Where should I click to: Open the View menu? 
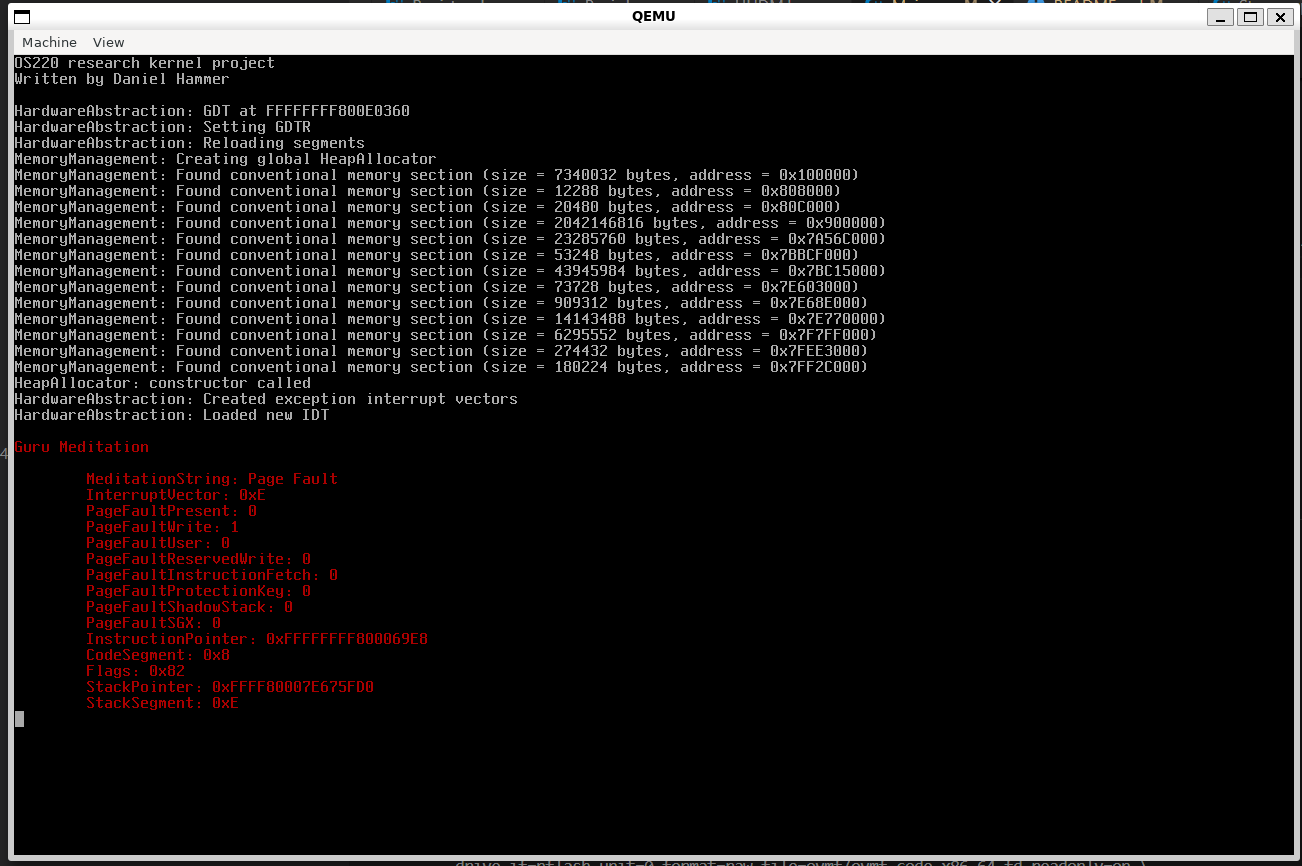tap(108, 42)
